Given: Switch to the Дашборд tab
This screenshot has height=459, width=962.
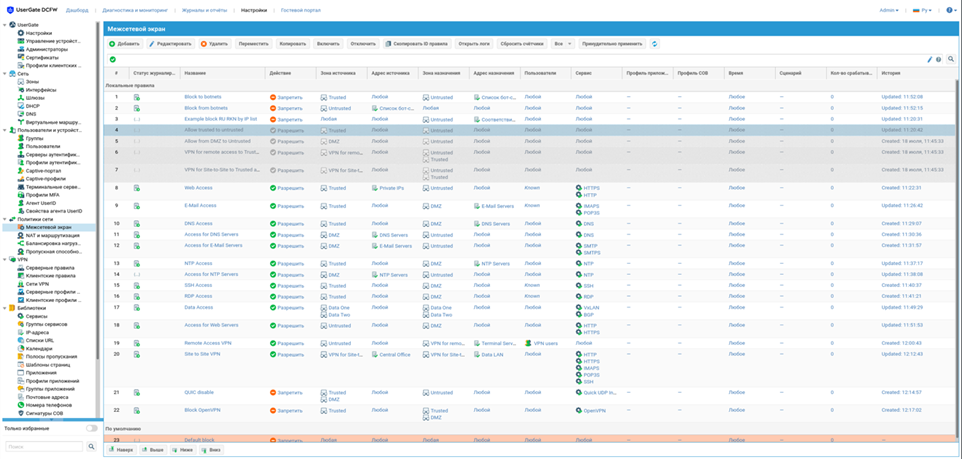Looking at the screenshot, I should [x=77, y=10].
